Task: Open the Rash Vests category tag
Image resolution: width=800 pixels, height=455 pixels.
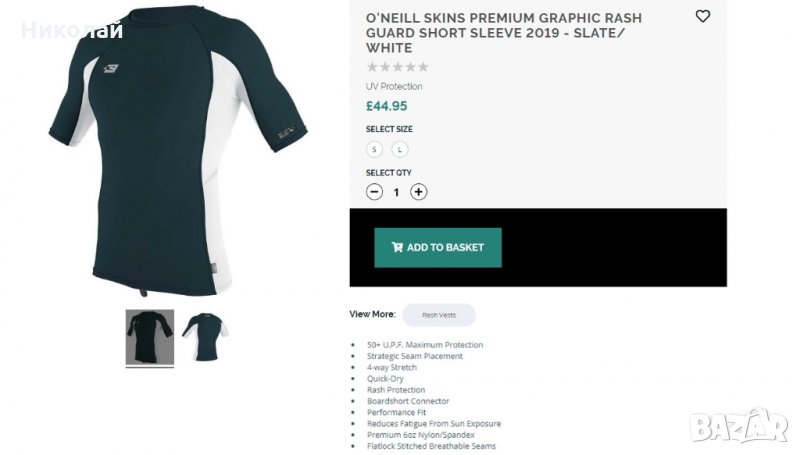Action: (439, 315)
